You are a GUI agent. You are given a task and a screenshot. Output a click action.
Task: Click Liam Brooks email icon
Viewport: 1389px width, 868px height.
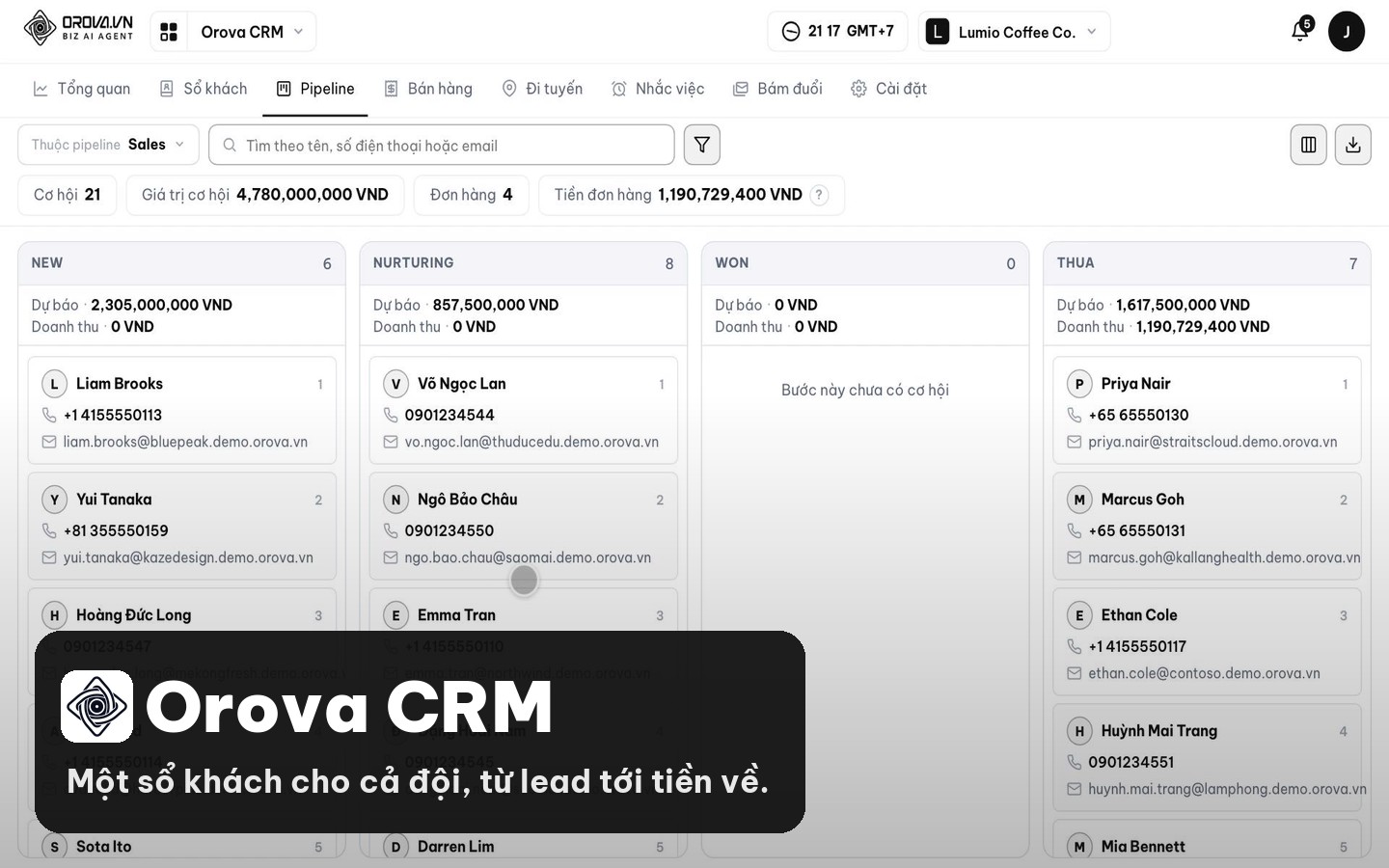[x=49, y=442]
